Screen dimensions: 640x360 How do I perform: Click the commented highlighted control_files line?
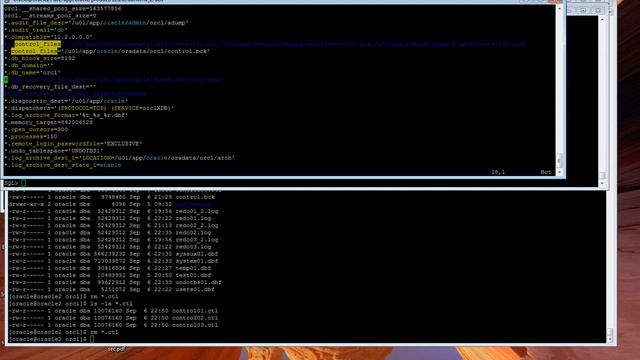tap(265, 44)
